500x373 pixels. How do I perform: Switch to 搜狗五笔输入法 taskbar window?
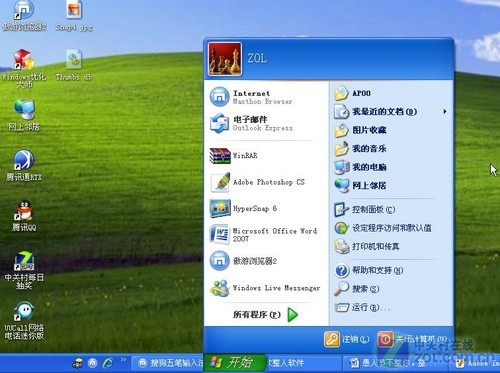click(x=167, y=363)
